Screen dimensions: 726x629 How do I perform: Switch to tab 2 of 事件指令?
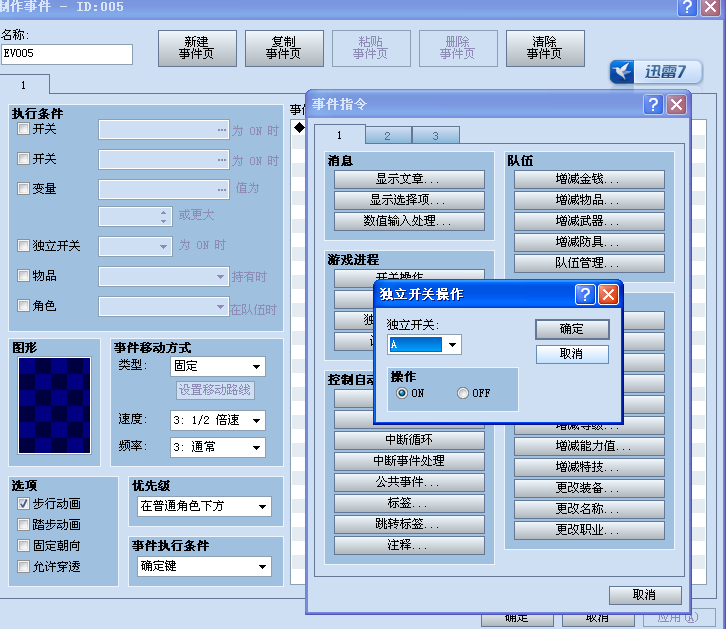click(x=388, y=136)
